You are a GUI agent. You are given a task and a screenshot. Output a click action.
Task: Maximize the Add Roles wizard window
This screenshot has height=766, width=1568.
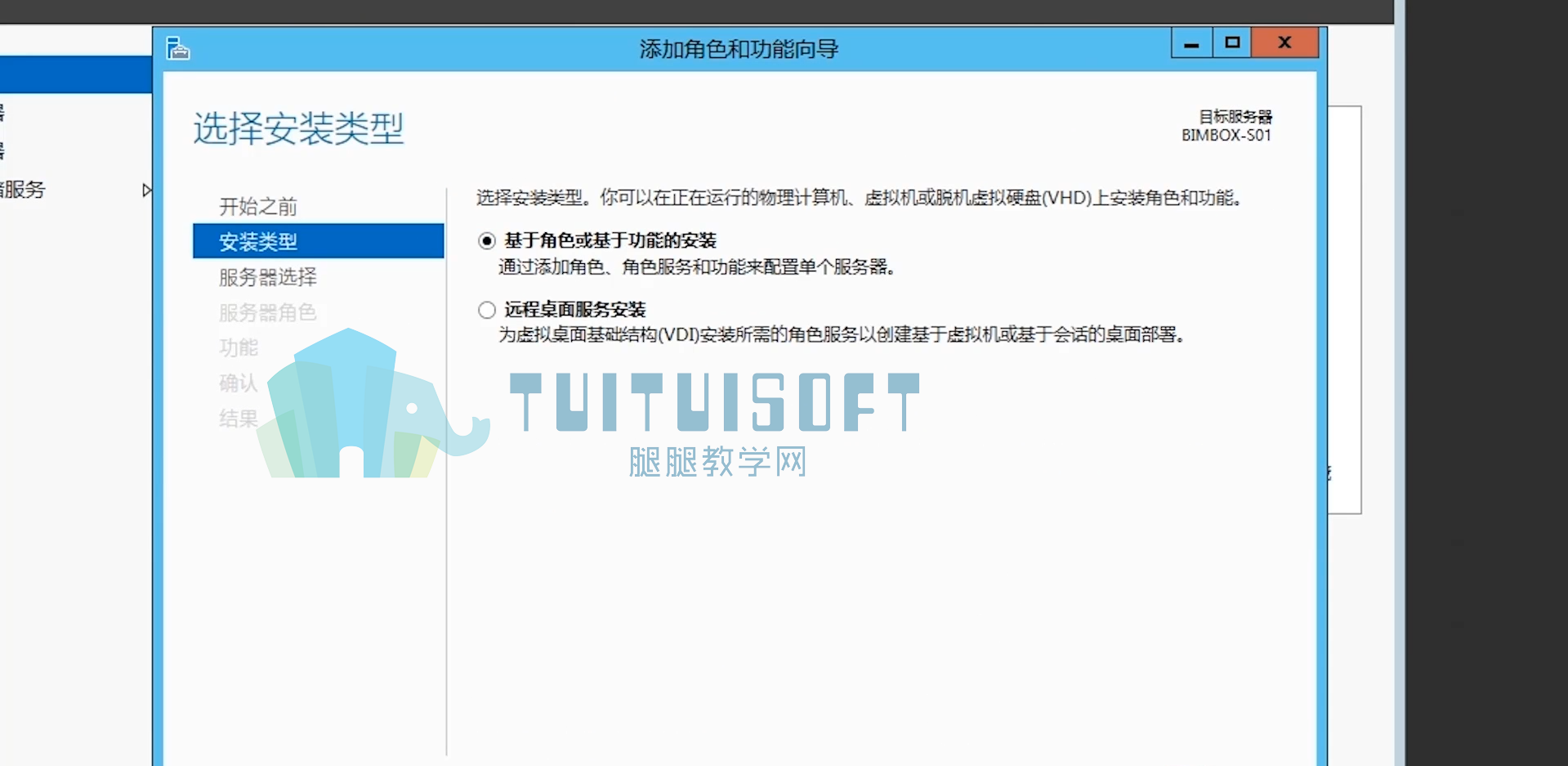click(x=1232, y=43)
